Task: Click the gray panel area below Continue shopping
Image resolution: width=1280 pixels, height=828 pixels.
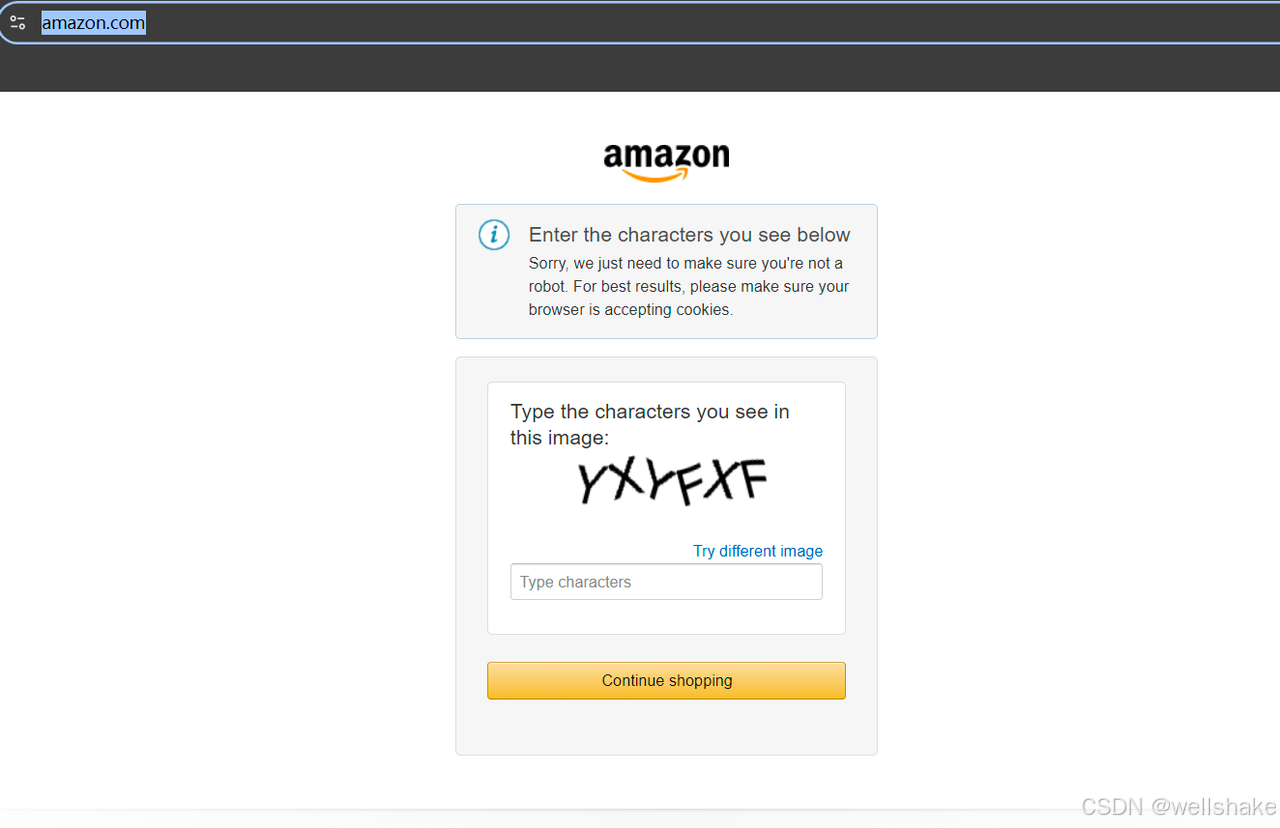Action: 666,727
